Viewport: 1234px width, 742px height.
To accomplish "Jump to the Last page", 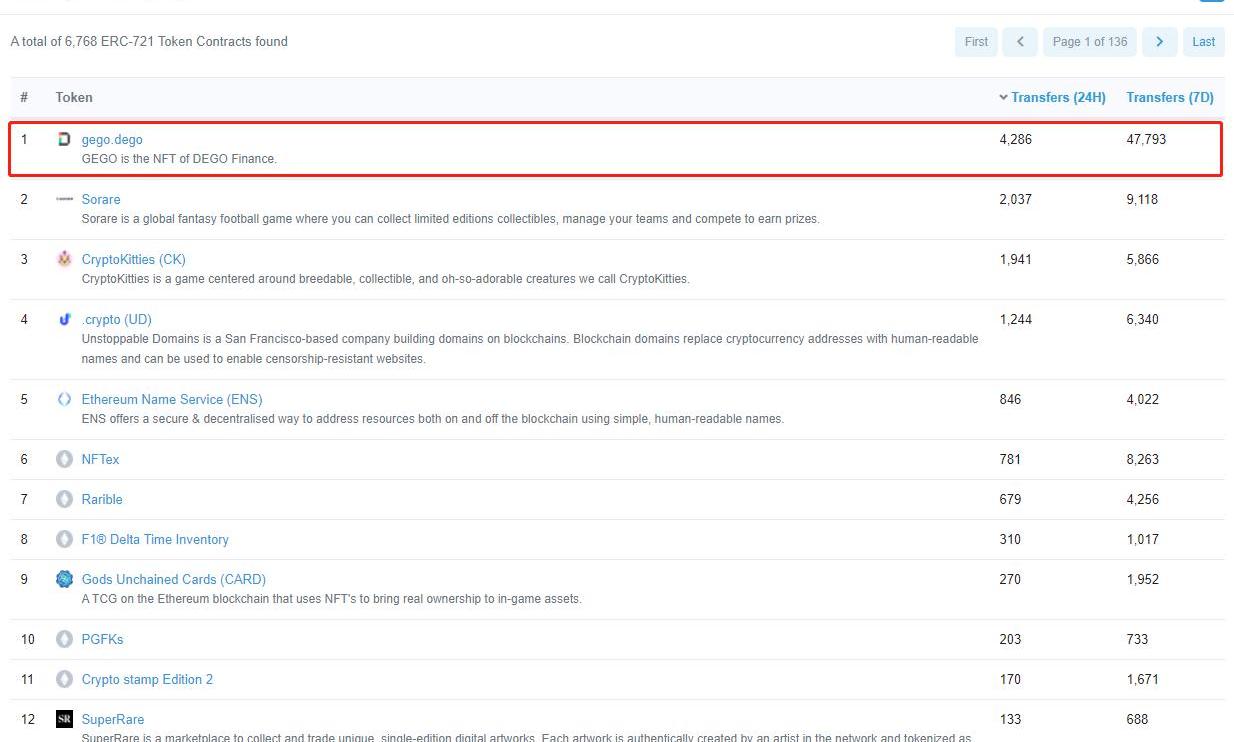I will click(1204, 42).
